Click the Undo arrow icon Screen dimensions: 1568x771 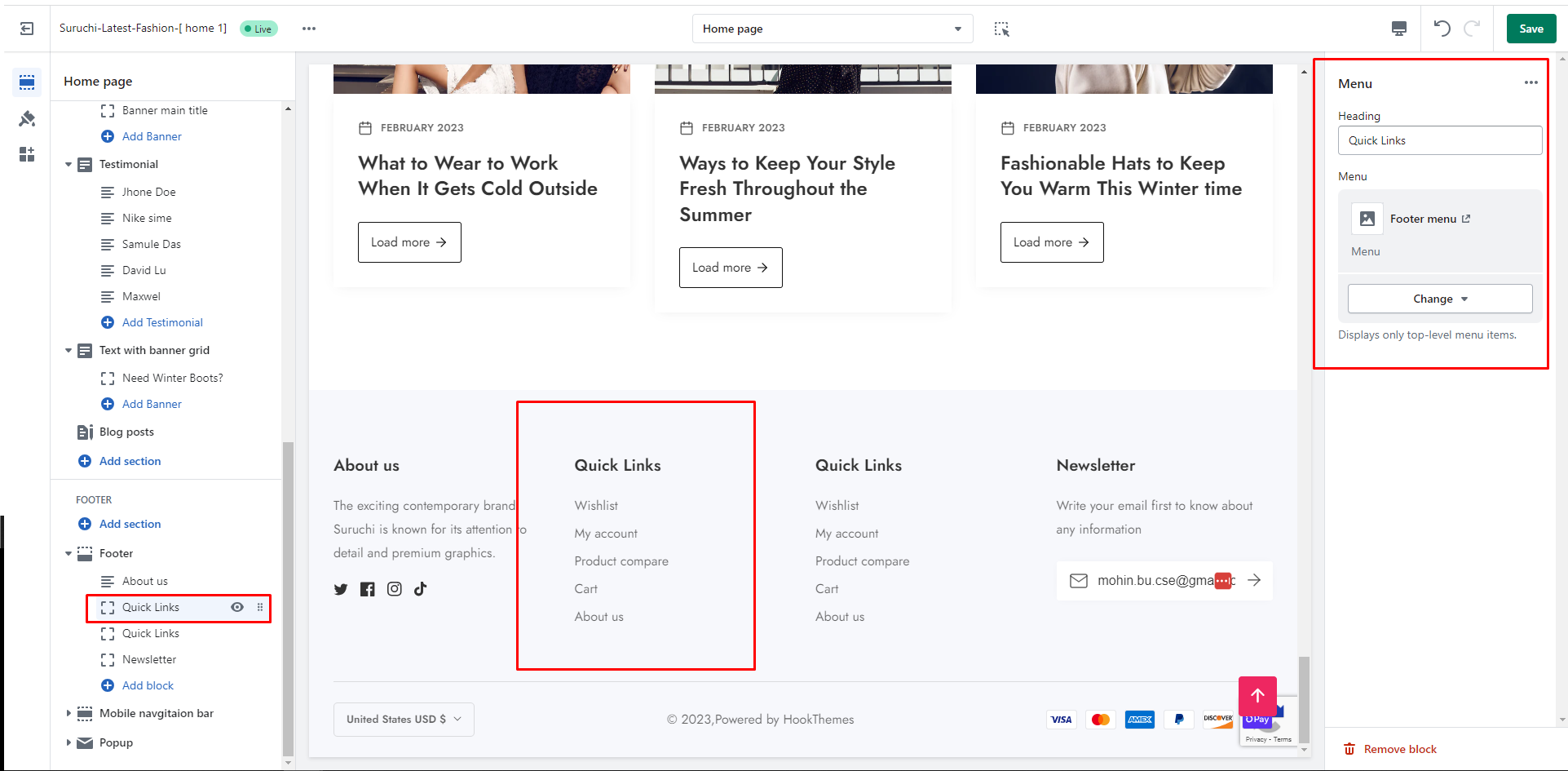pyautogui.click(x=1442, y=29)
